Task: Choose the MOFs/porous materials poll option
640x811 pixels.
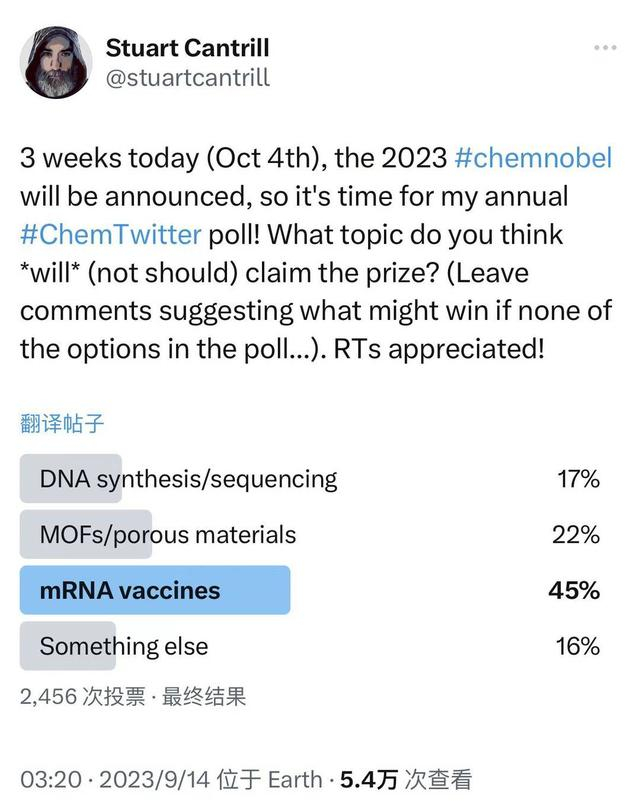Action: click(x=168, y=534)
